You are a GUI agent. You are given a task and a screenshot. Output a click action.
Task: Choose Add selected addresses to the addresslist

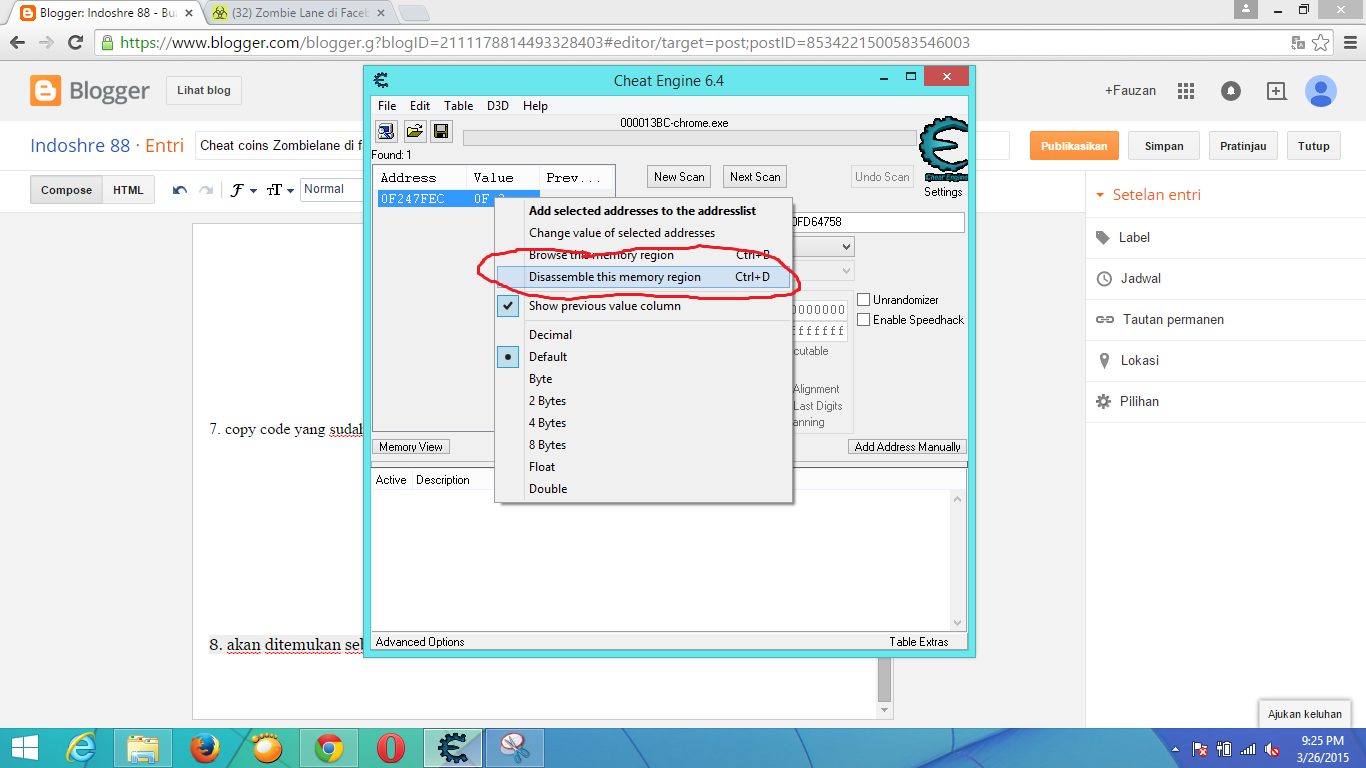pyautogui.click(x=644, y=211)
